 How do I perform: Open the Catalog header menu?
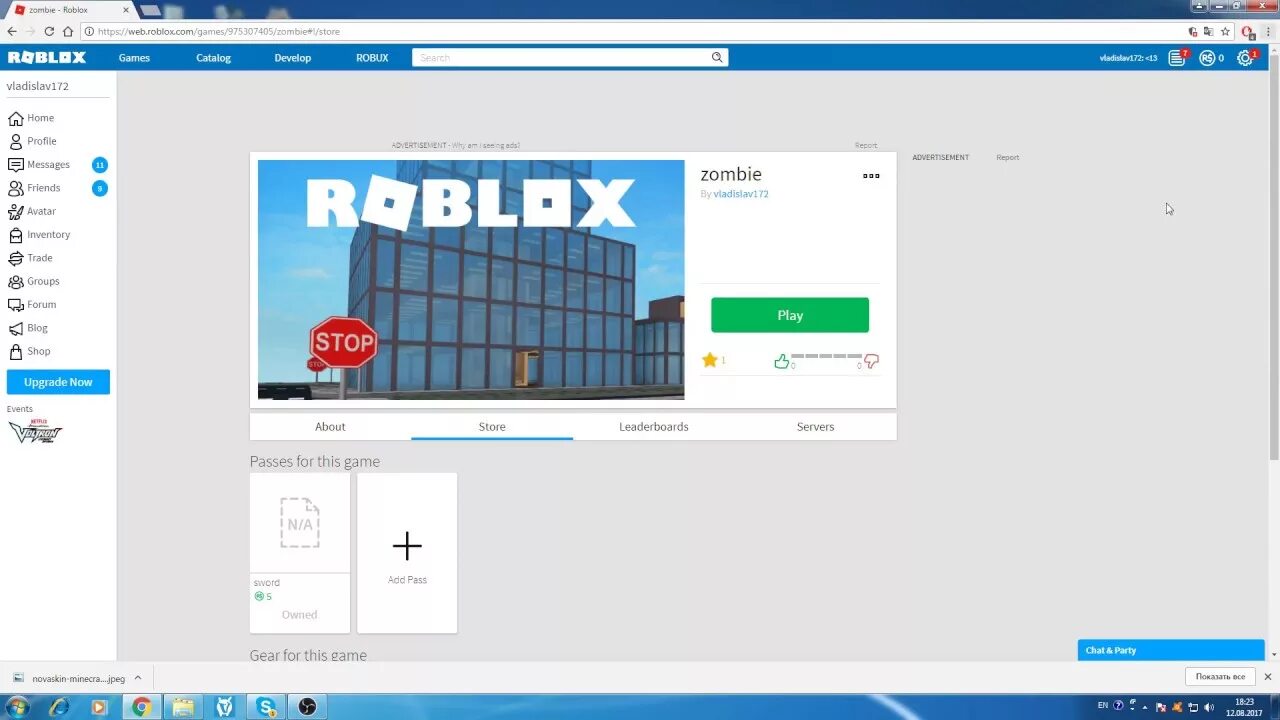[213, 58]
